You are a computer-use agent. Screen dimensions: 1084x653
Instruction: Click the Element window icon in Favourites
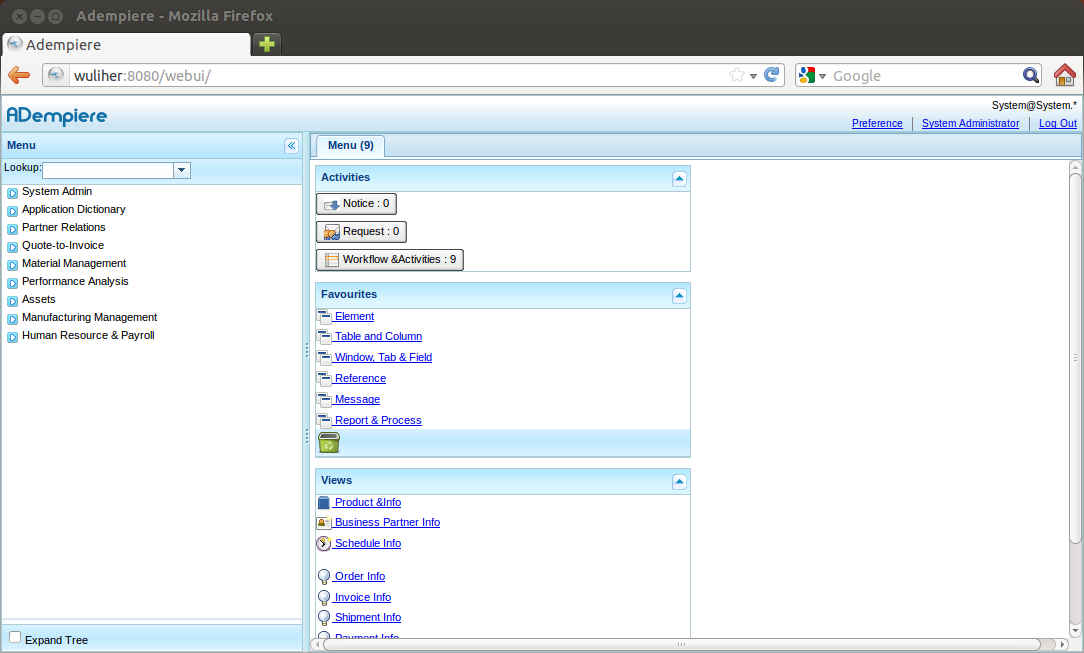point(324,316)
